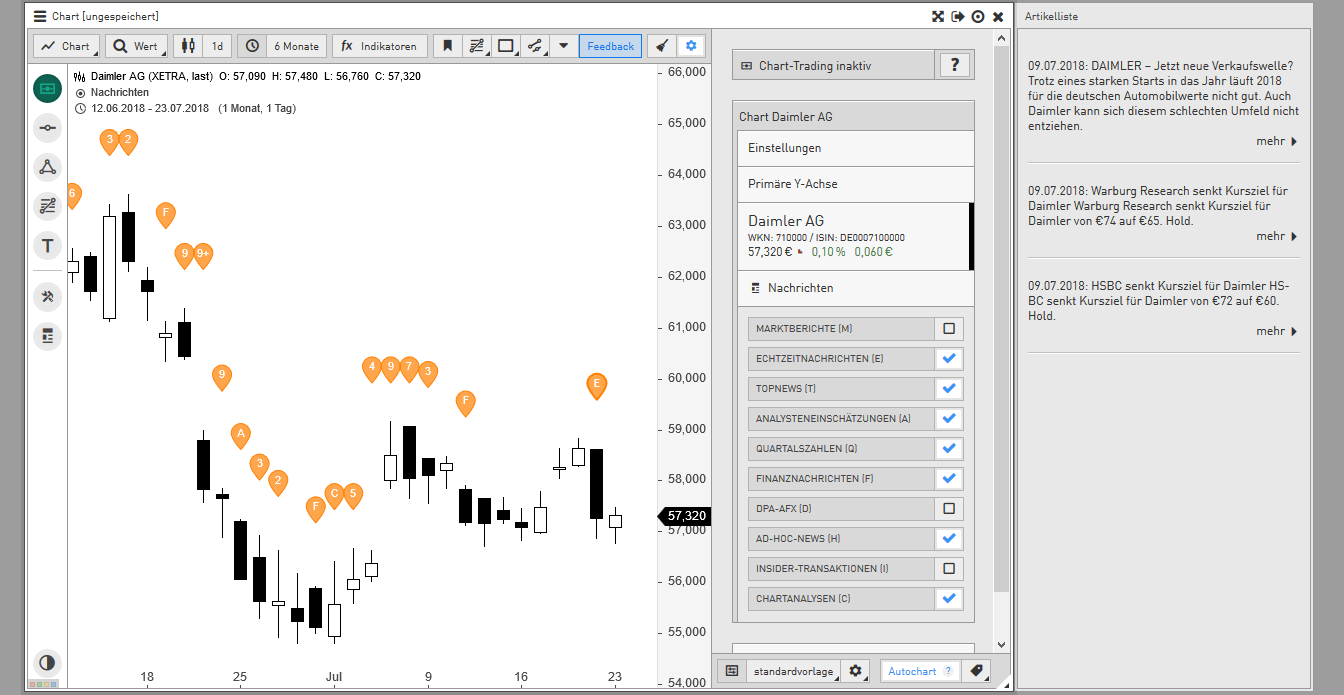
Task: Open the price tag icon menu
Action: click(977, 671)
